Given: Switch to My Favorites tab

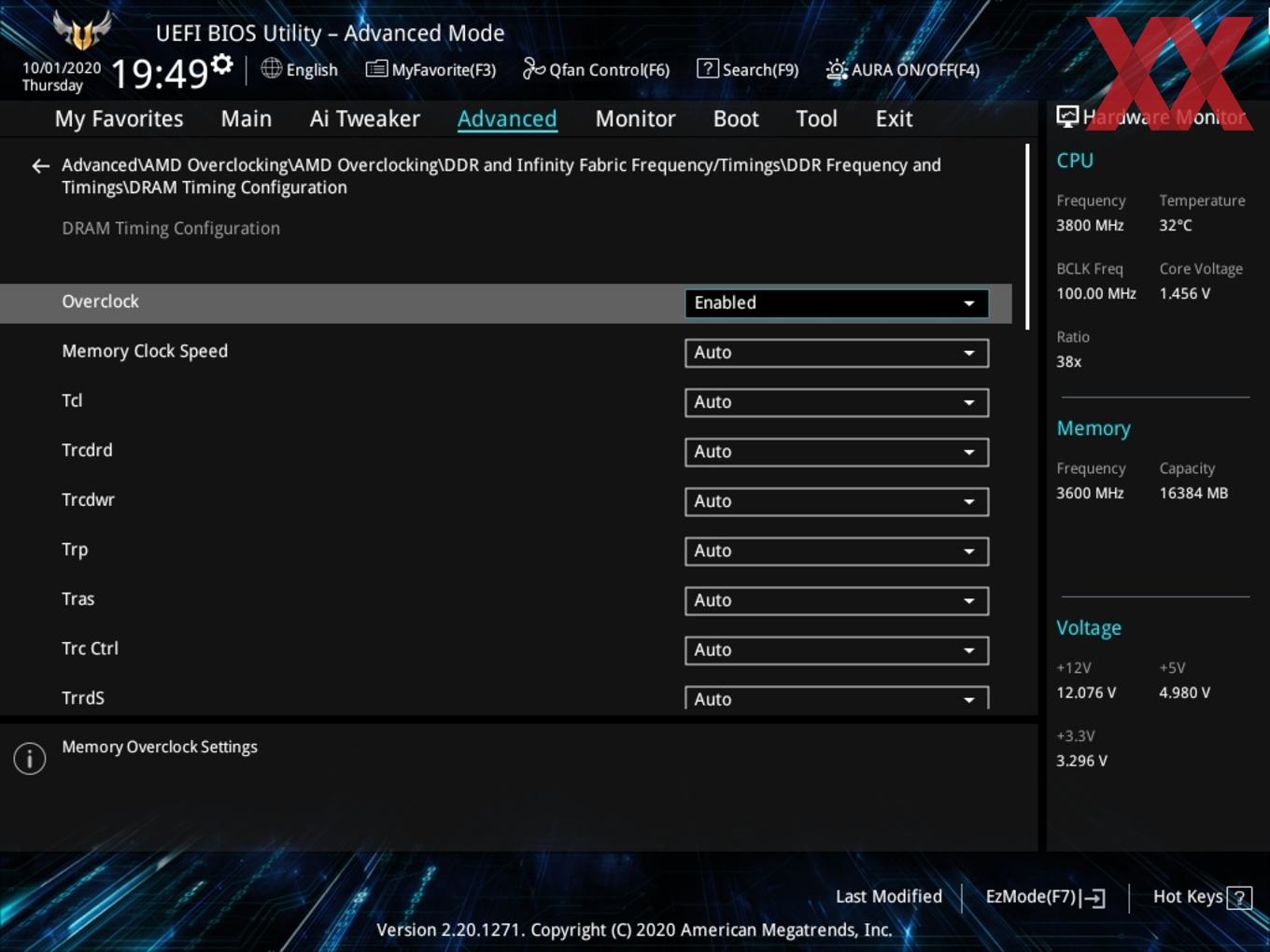Looking at the screenshot, I should [x=119, y=119].
